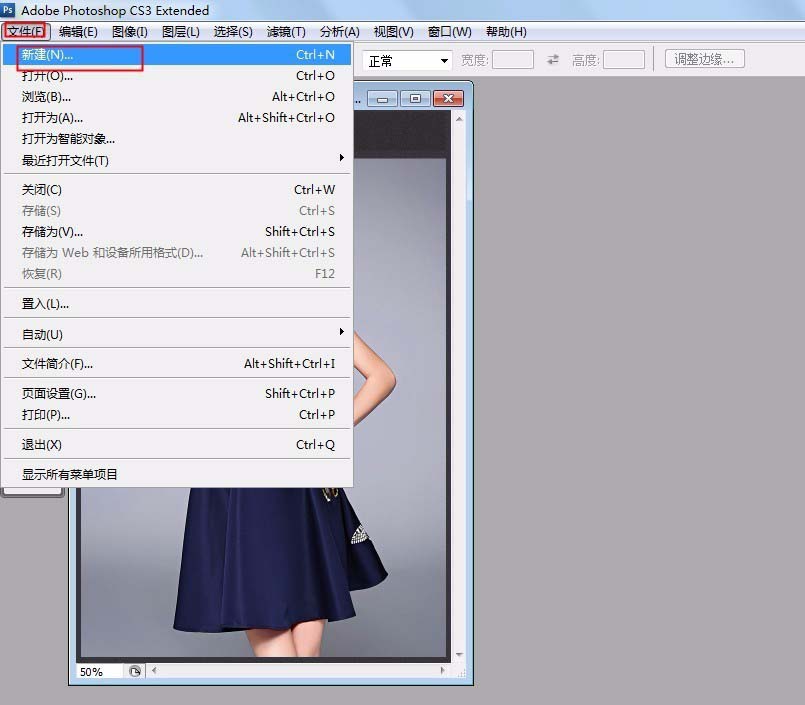This screenshot has height=705, width=805.
Task: Open the 图像(I) menu
Action: click(129, 32)
